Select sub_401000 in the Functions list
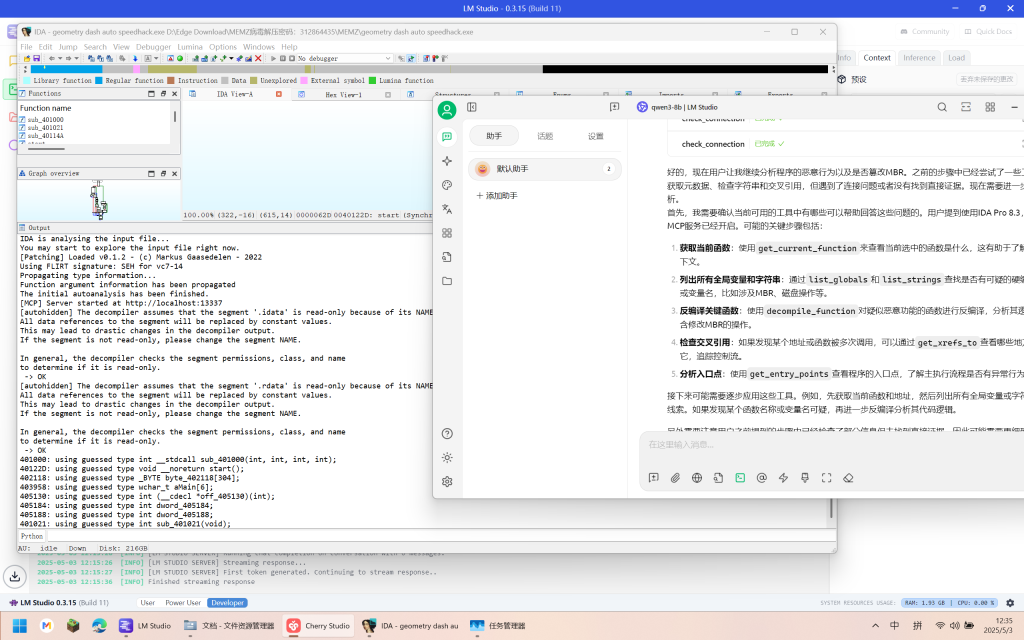The width and height of the screenshot is (1024, 640). click(x=46, y=120)
